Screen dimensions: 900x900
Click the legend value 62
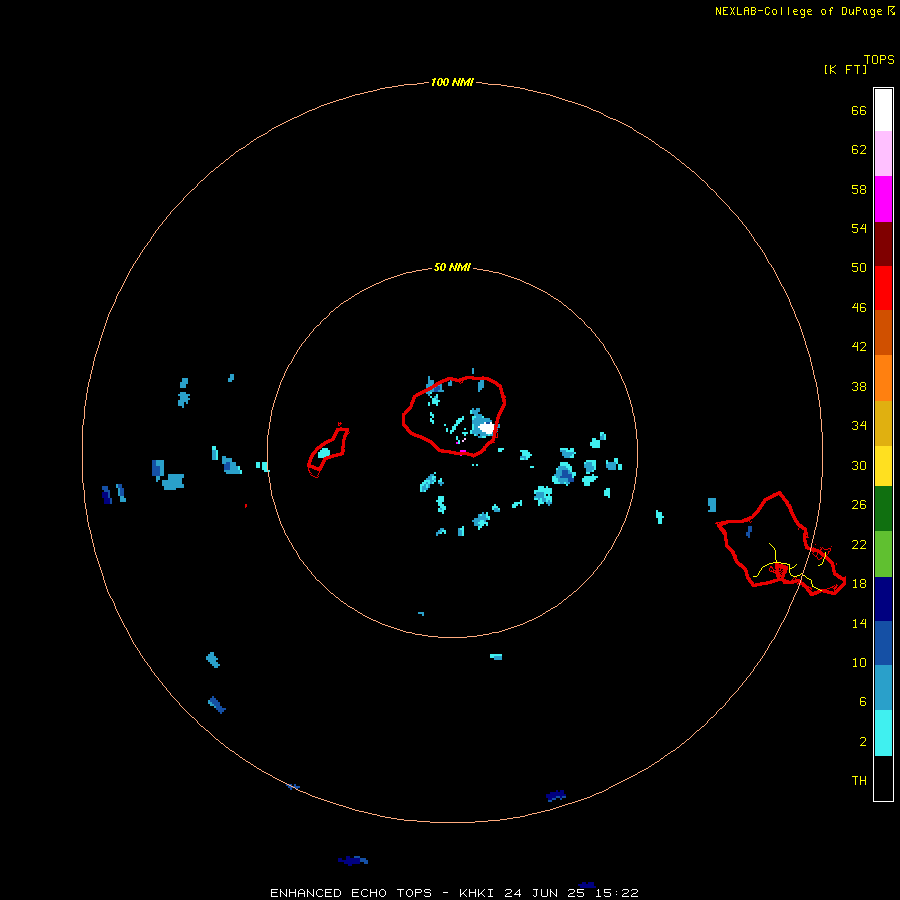(x=859, y=149)
